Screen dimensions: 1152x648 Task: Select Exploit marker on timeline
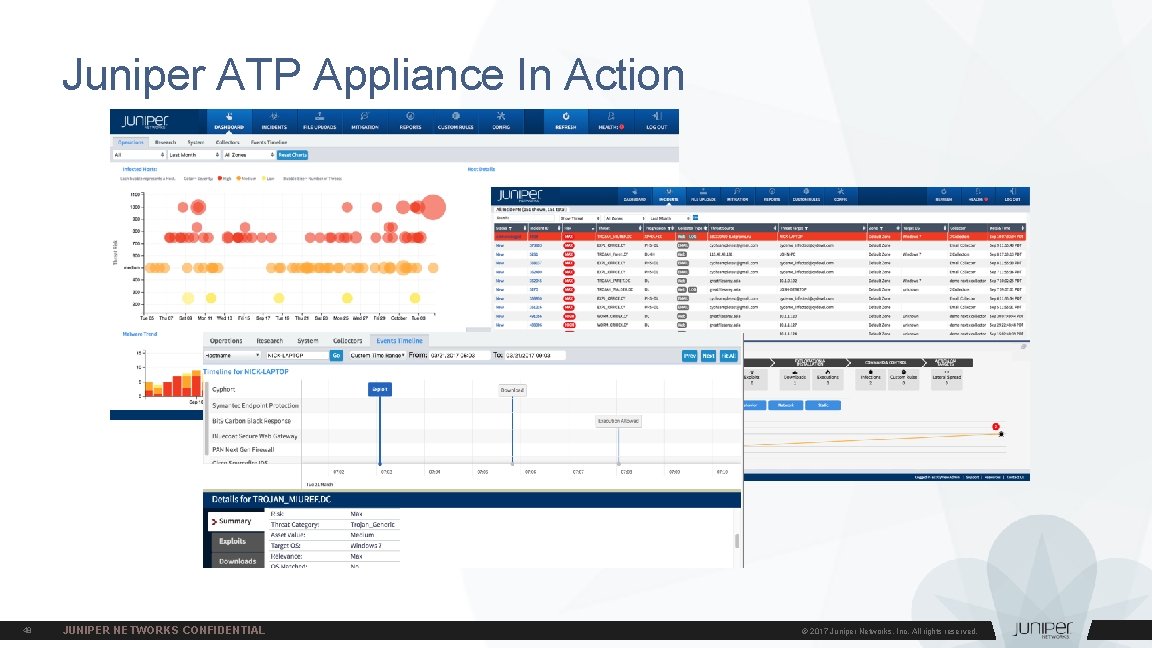click(380, 389)
